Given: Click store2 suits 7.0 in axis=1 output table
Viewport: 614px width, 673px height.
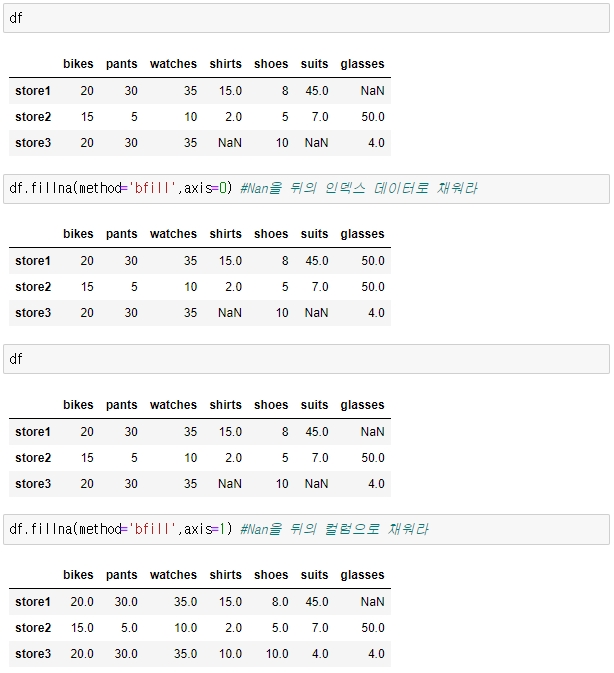Looking at the screenshot, I should point(320,628).
